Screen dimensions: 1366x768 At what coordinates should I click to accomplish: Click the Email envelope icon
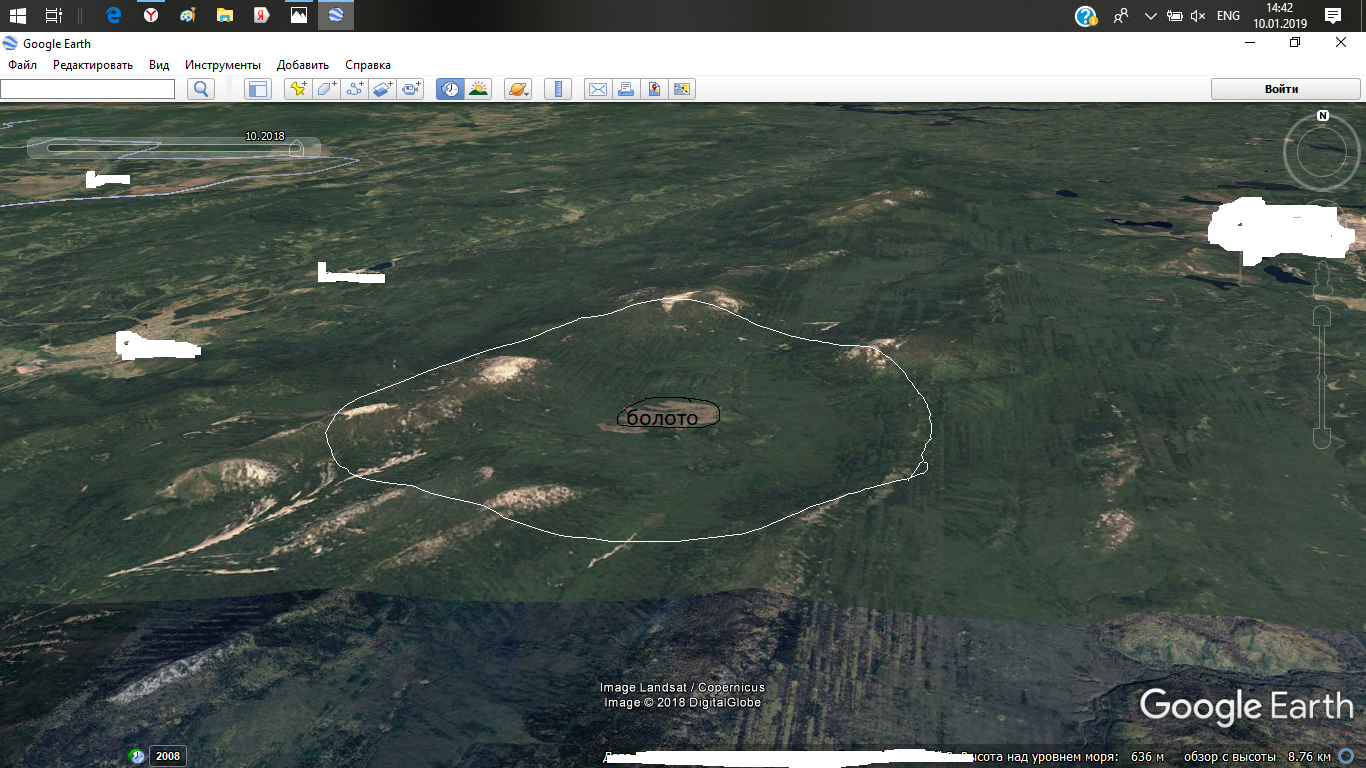click(x=598, y=89)
